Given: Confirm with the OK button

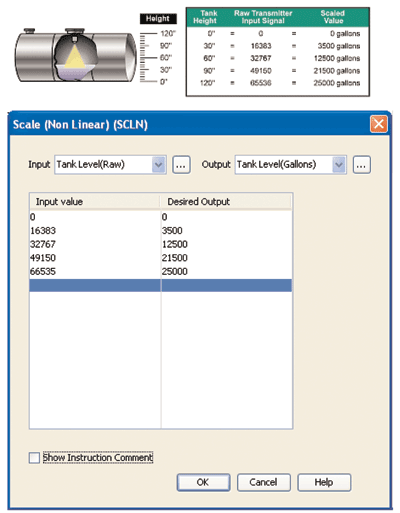Looking at the screenshot, I should tap(203, 482).
